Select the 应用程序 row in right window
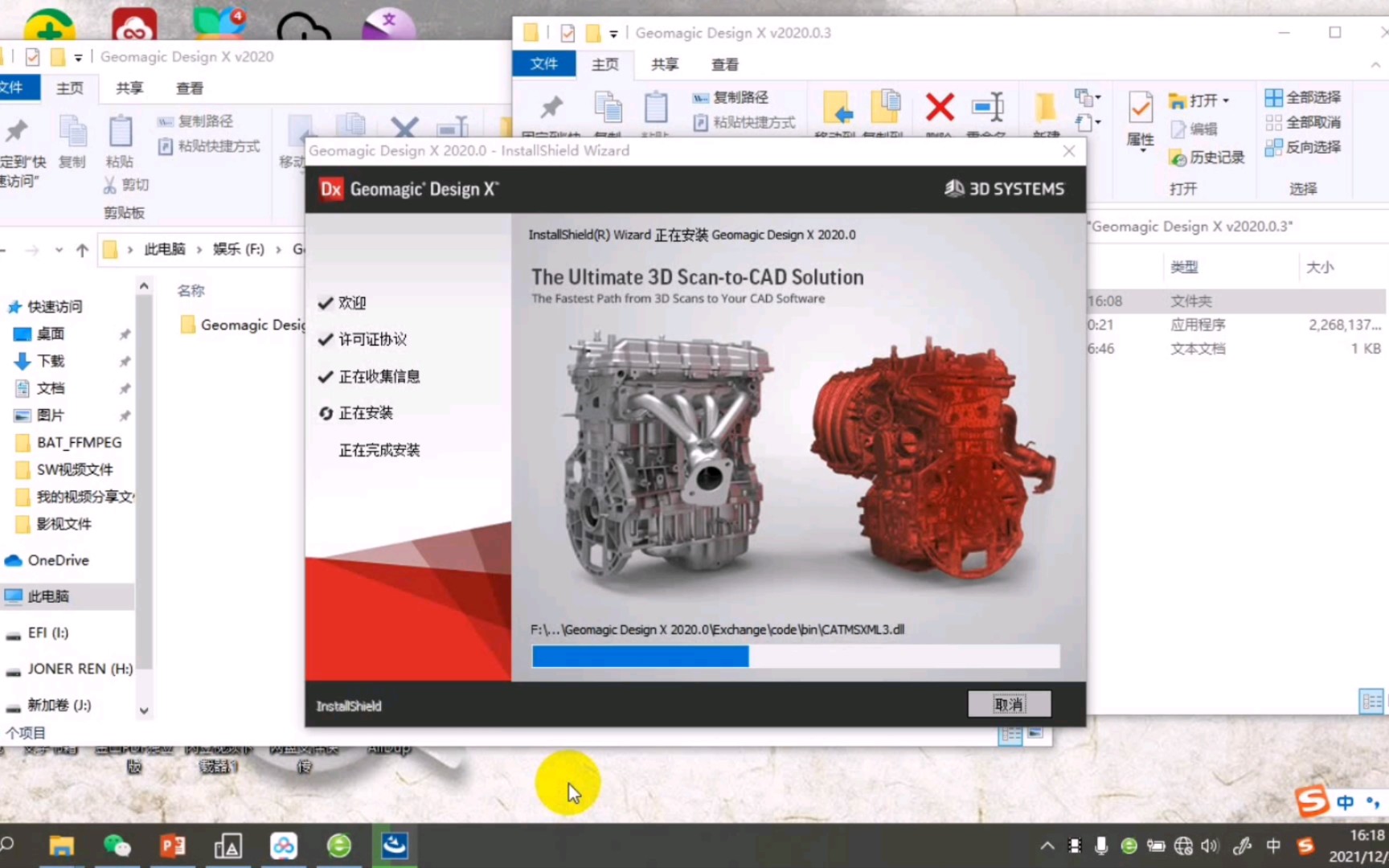This screenshot has width=1389, height=868. (1237, 325)
